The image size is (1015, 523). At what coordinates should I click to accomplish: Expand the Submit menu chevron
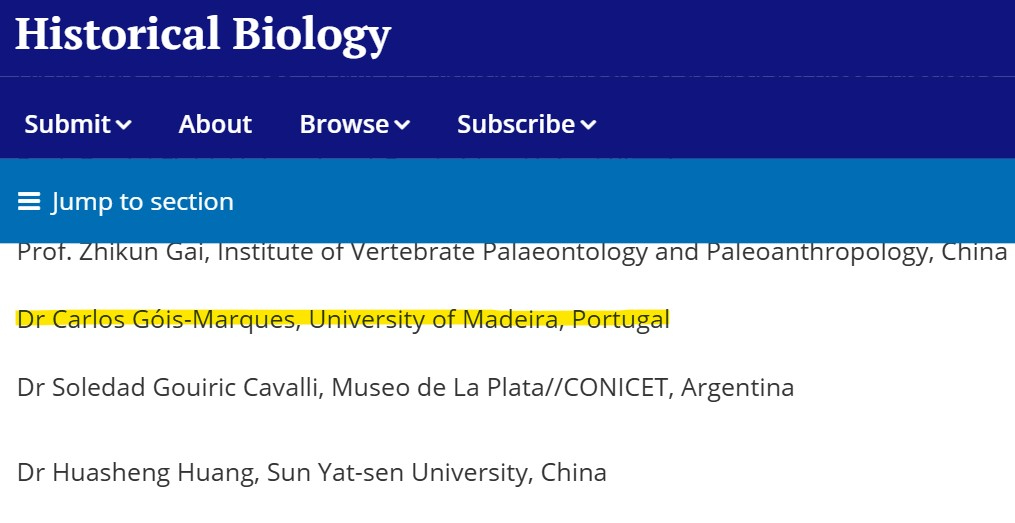124,125
